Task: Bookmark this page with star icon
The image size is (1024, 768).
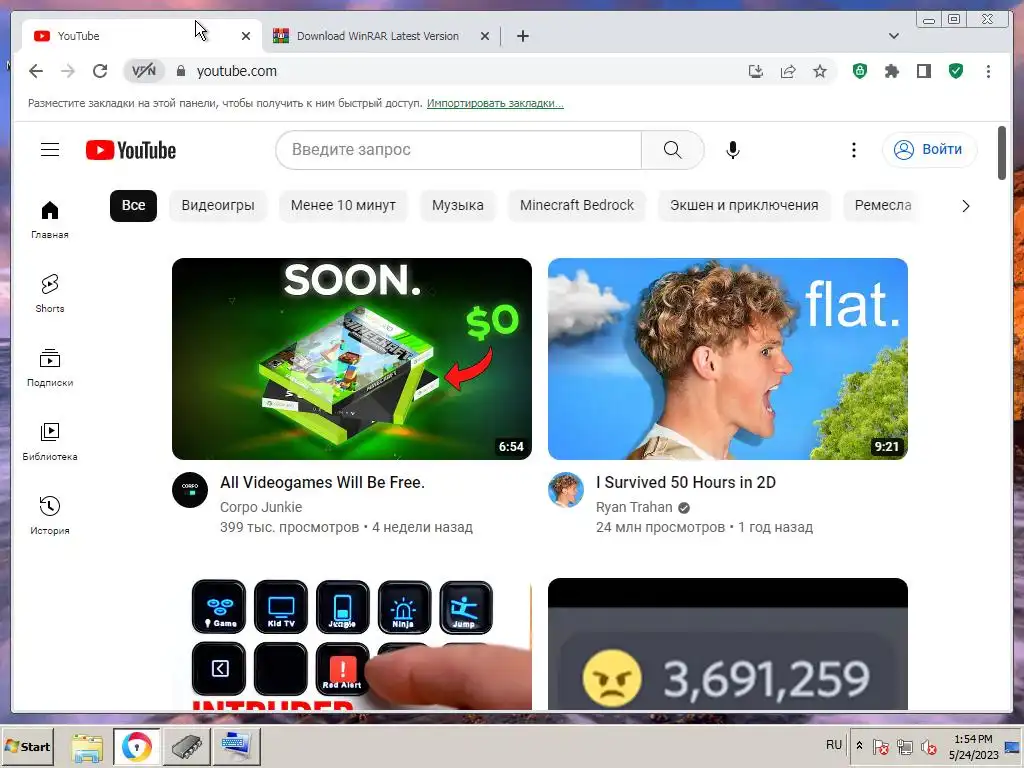Action: (820, 71)
